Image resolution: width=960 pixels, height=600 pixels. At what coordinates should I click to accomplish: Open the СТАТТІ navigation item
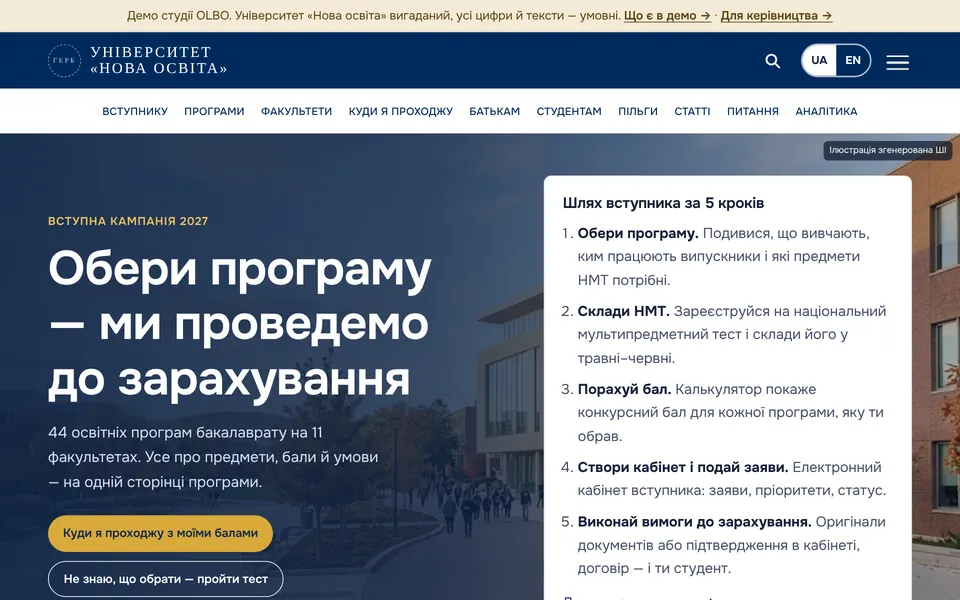coord(692,111)
